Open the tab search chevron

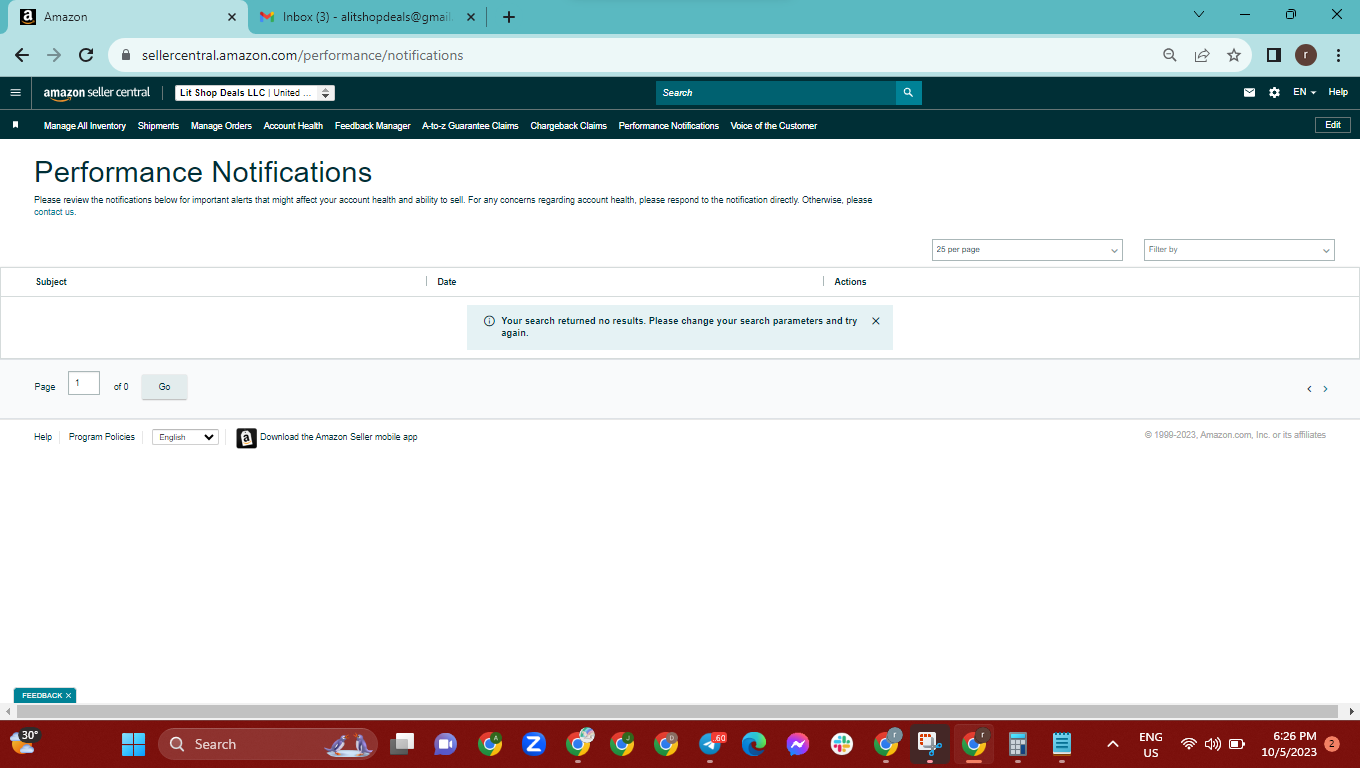click(x=1199, y=14)
